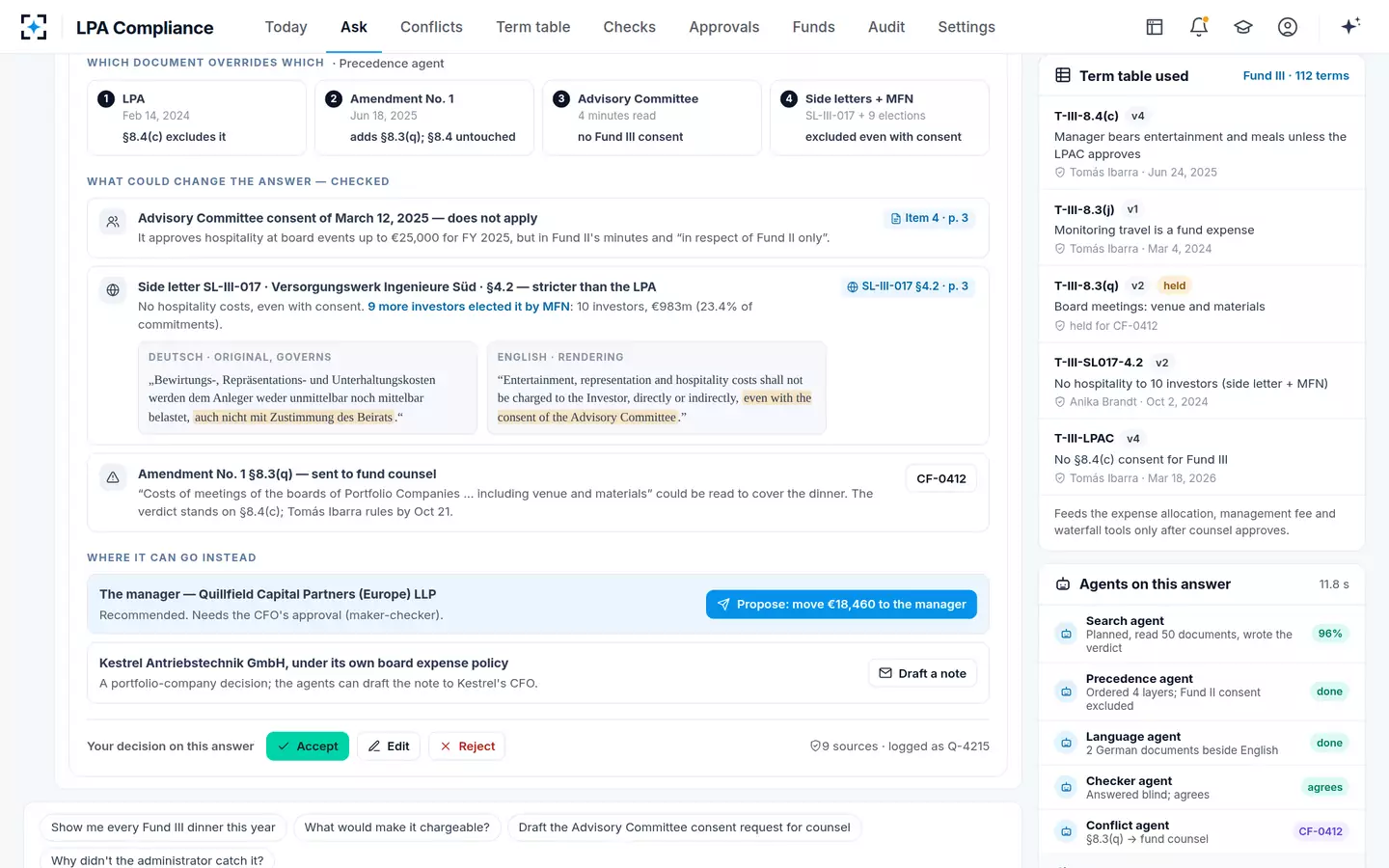This screenshot has height=868, width=1389.
Task: Ask 'What would make it chargeable?'
Action: pyautogui.click(x=396, y=827)
